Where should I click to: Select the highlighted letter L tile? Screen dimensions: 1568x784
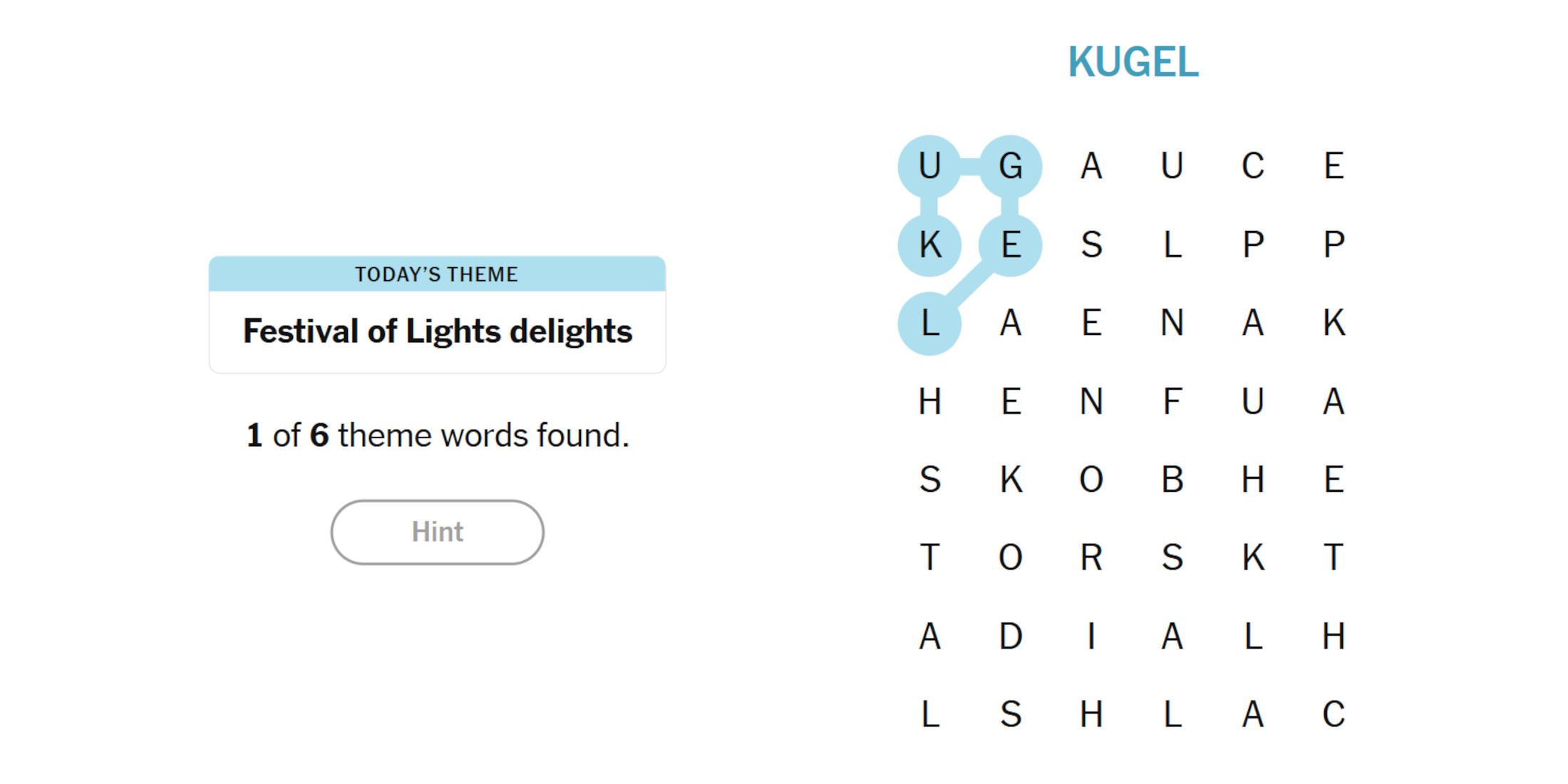coord(929,324)
